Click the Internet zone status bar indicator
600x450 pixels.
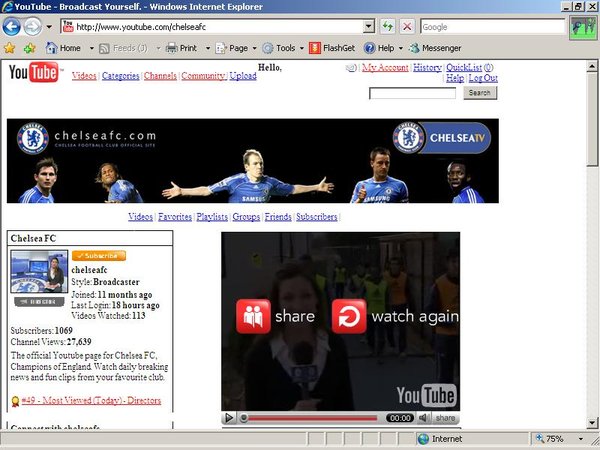pos(440,439)
